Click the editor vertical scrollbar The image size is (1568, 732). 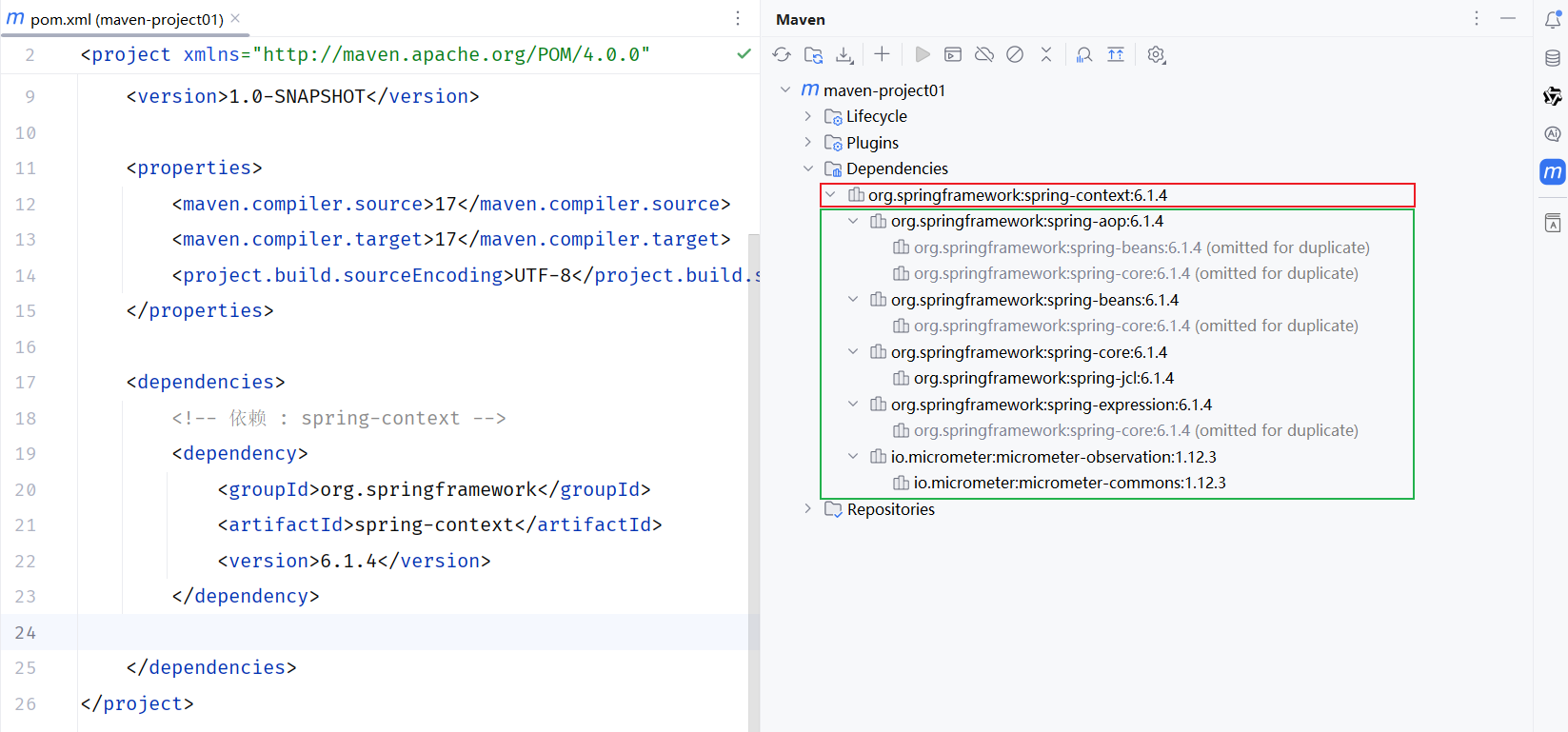754,483
